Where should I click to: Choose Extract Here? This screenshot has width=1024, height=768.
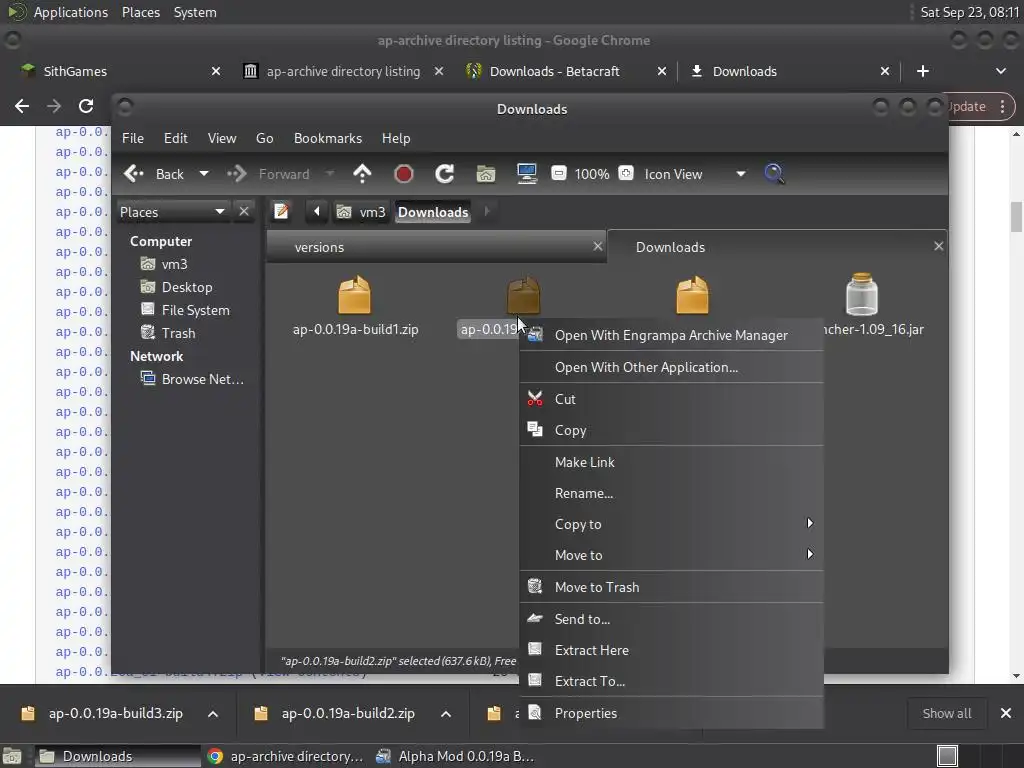tap(671, 650)
